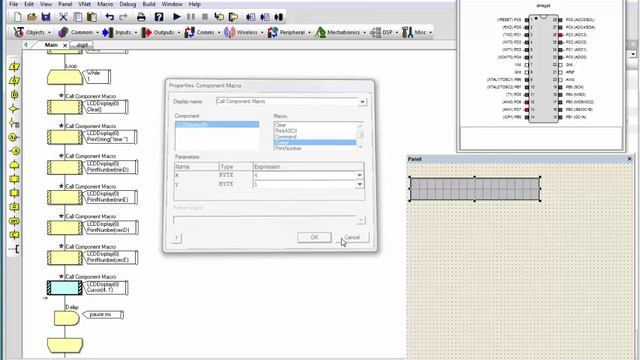Pick the Component Macro sidebar icon
Viewport: 640px width, 360px height.
click(x=14, y=193)
